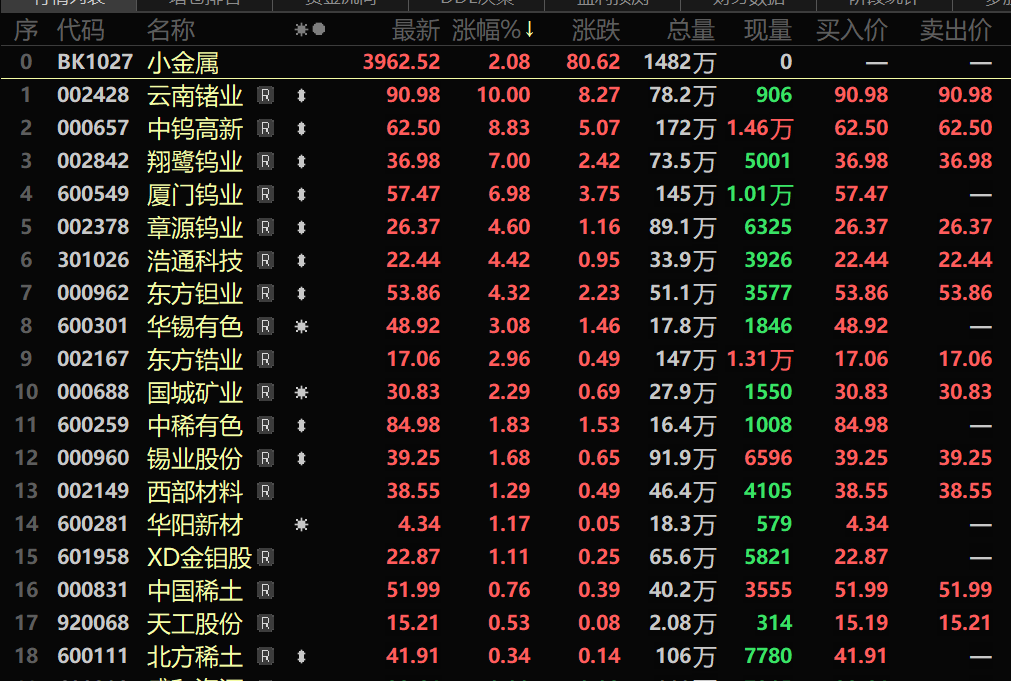The height and width of the screenshot is (681, 1011).
Task: Click the up-down marker icon in 中钨高新 row
Action: coord(301,128)
